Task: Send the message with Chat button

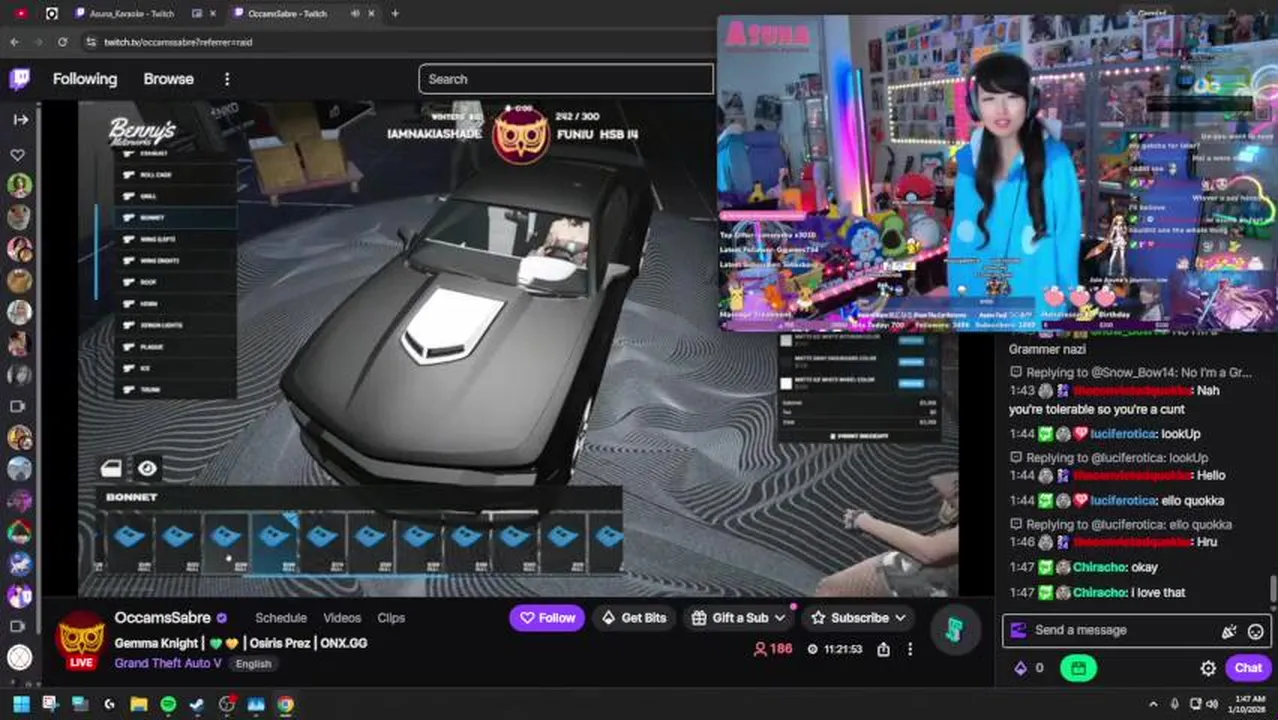Action: tap(1248, 668)
